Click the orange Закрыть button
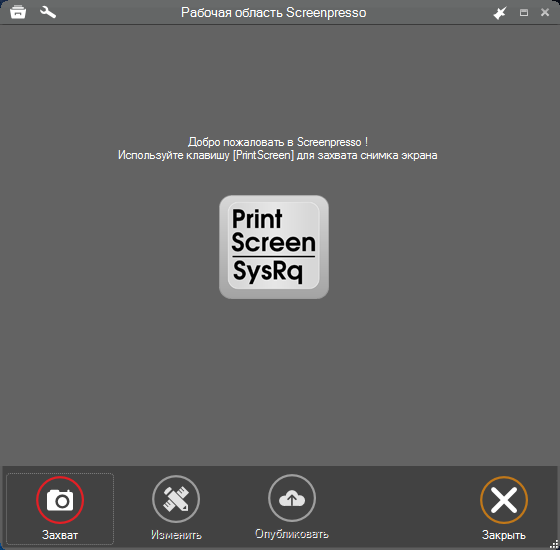This screenshot has width=560, height=550. tap(504, 508)
